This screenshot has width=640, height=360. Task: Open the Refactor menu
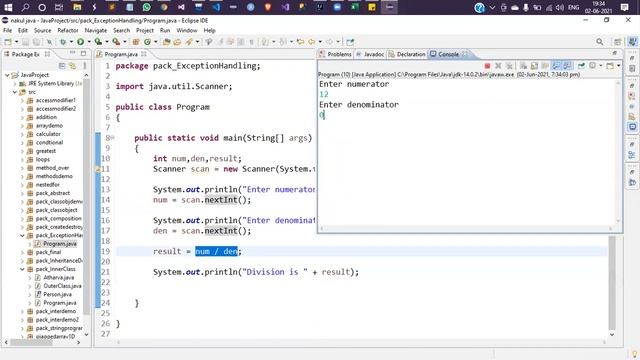tap(68, 31)
